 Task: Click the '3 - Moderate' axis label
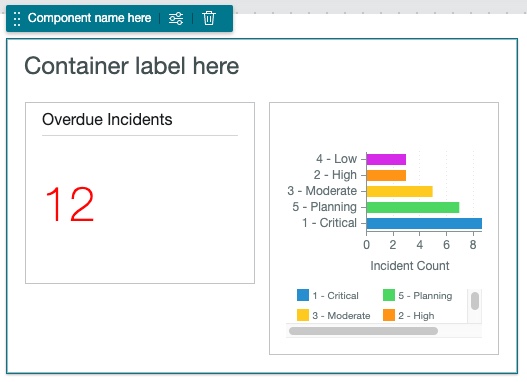pyautogui.click(x=322, y=191)
